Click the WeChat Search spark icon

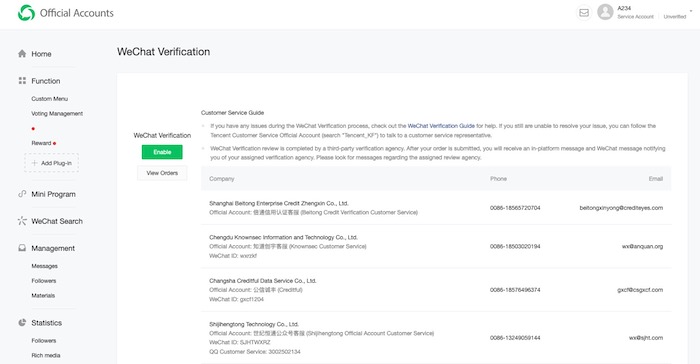(x=22, y=221)
